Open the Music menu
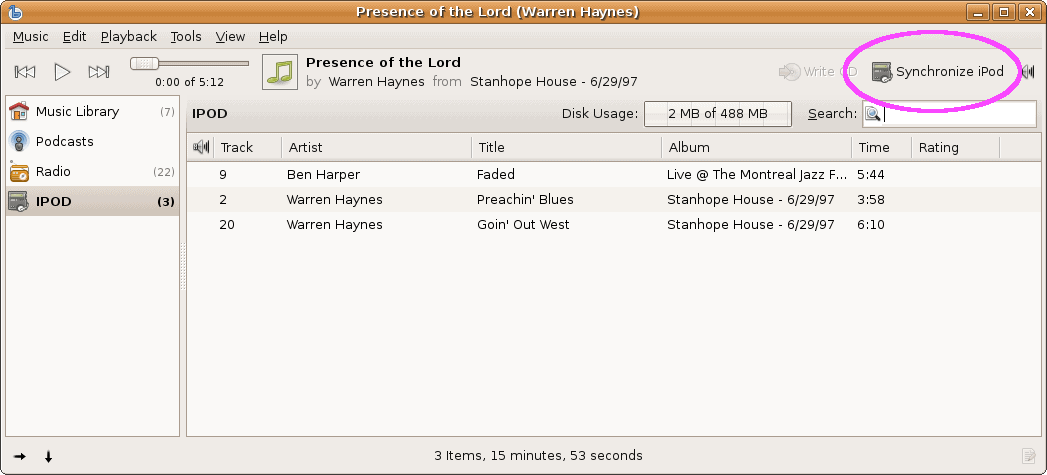The width and height of the screenshot is (1047, 475). 31,37
